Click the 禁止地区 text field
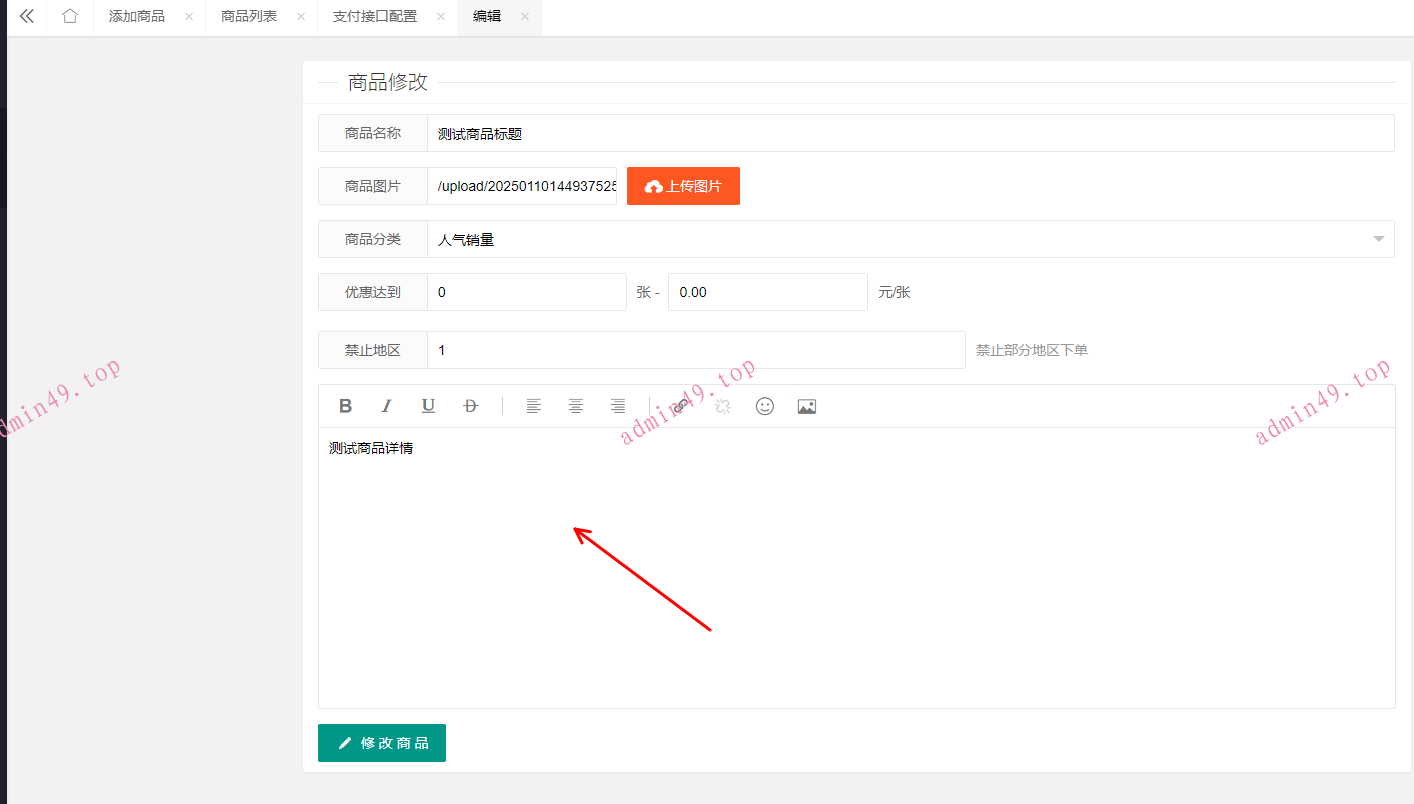 pyautogui.click(x=696, y=350)
